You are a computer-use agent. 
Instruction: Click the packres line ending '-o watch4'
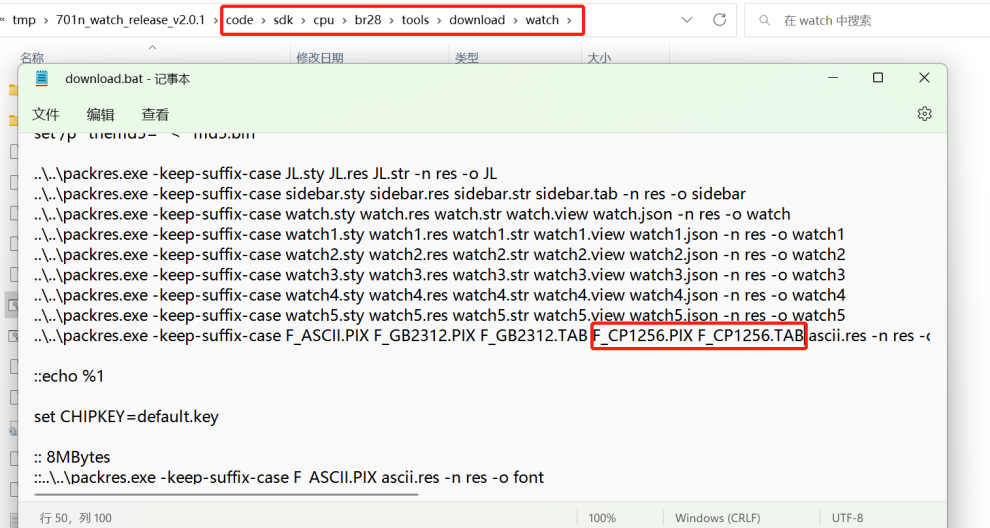coord(439,295)
